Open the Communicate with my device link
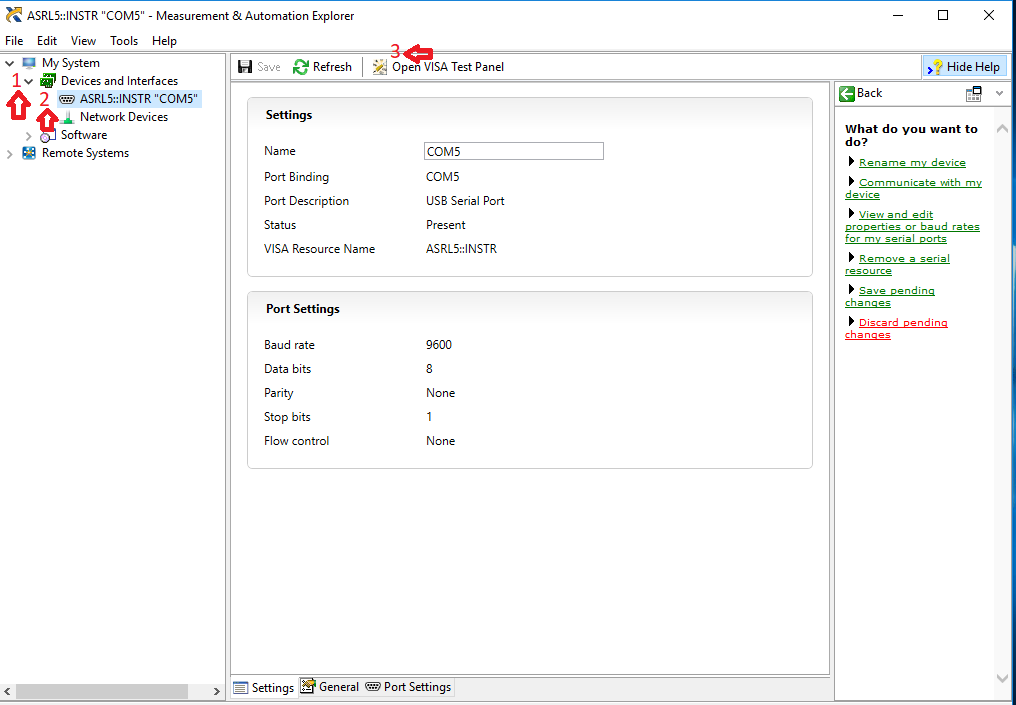Viewport: 1016px width, 705px height. coord(914,189)
